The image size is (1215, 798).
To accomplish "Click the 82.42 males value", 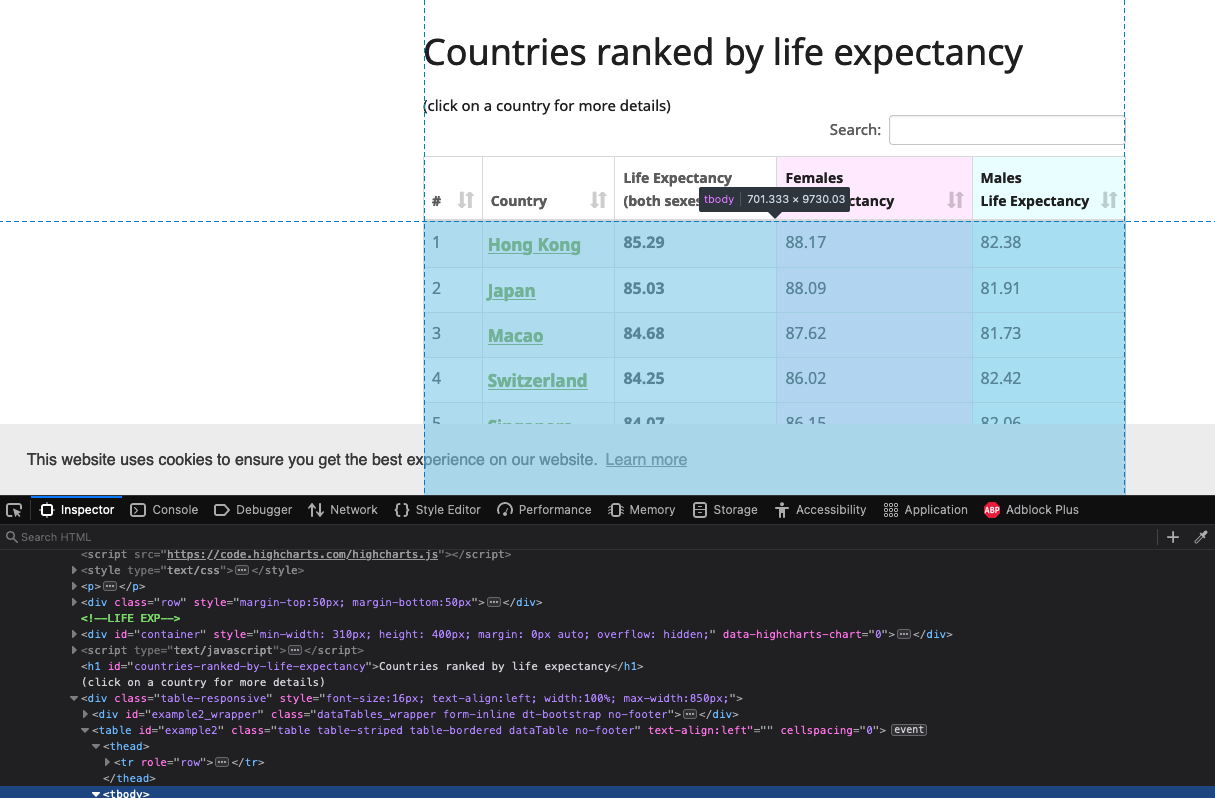I will [x=1001, y=378].
